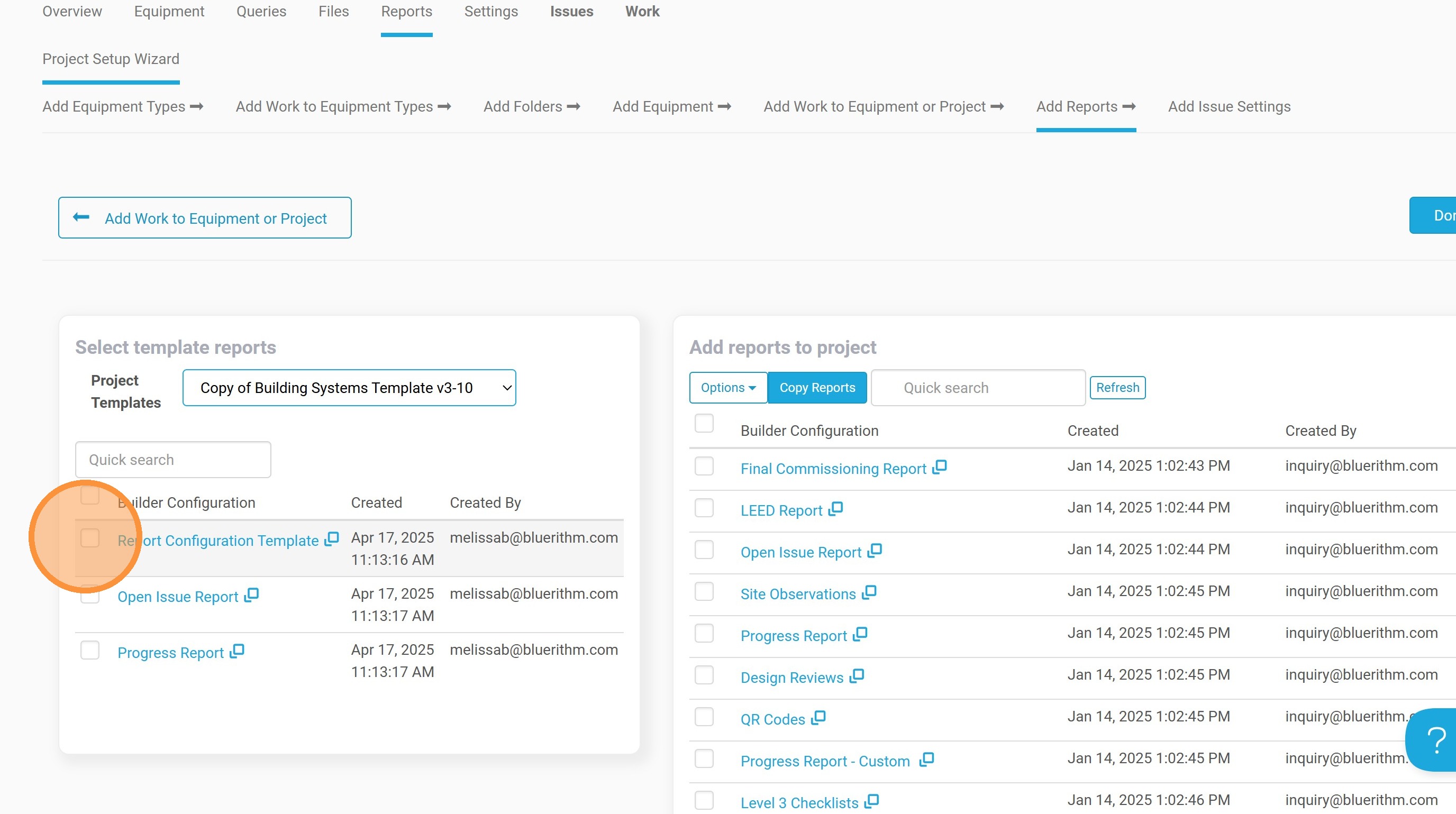Open the Project Templates dropdown
Viewport: 1456px width, 814px height.
tap(349, 388)
